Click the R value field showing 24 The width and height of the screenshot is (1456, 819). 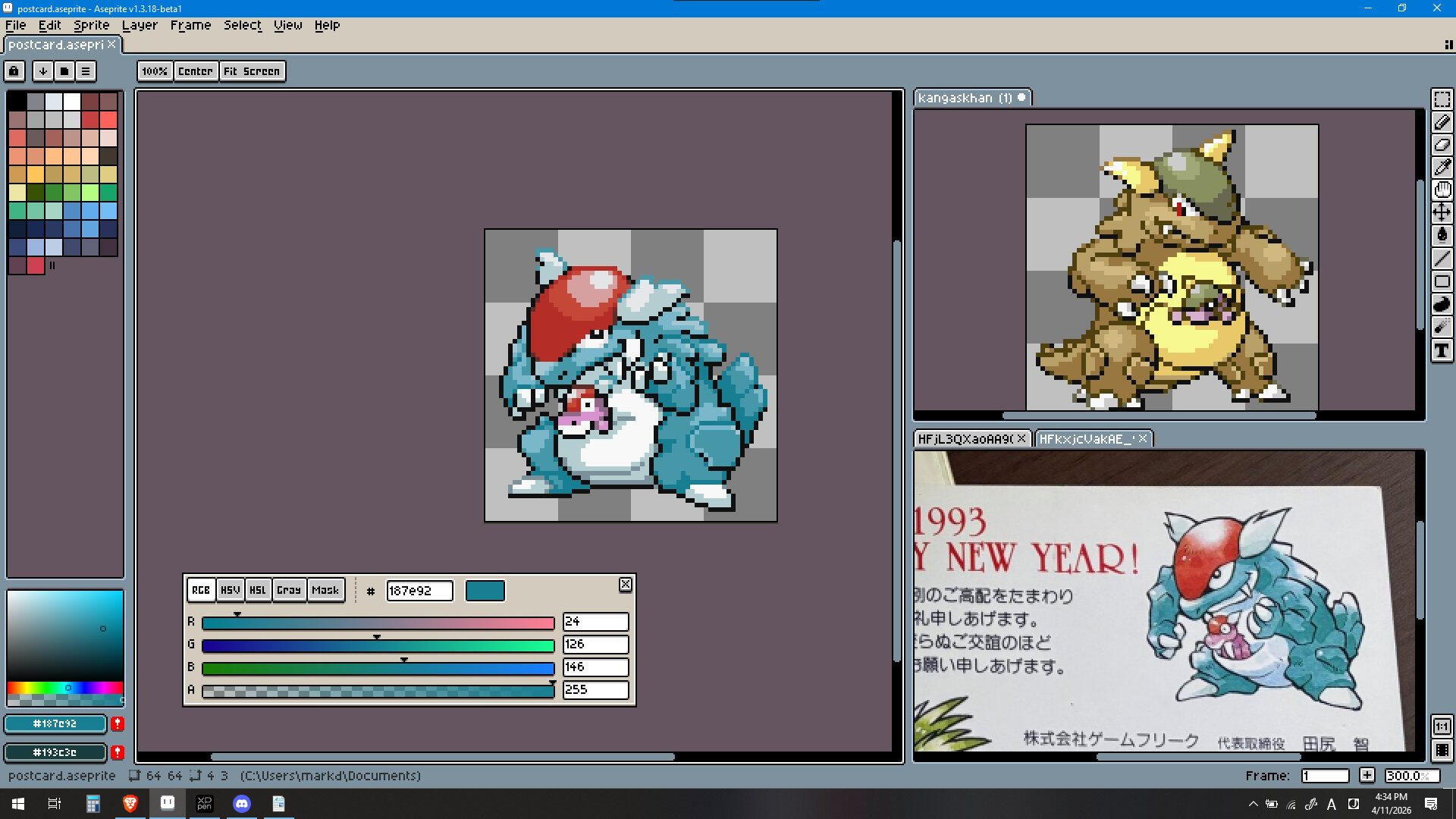click(x=595, y=622)
